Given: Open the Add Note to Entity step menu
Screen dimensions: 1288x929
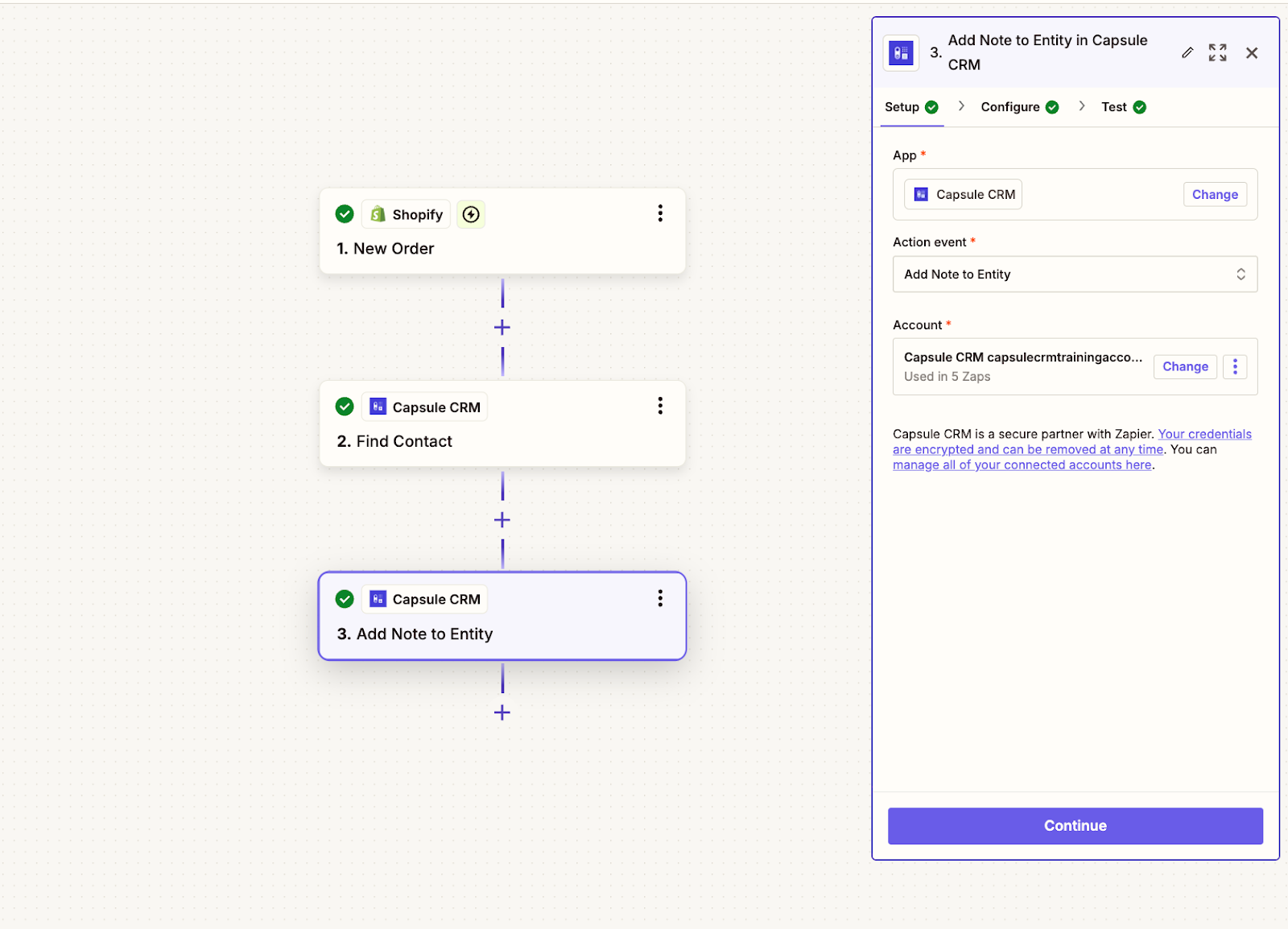Looking at the screenshot, I should pyautogui.click(x=660, y=598).
